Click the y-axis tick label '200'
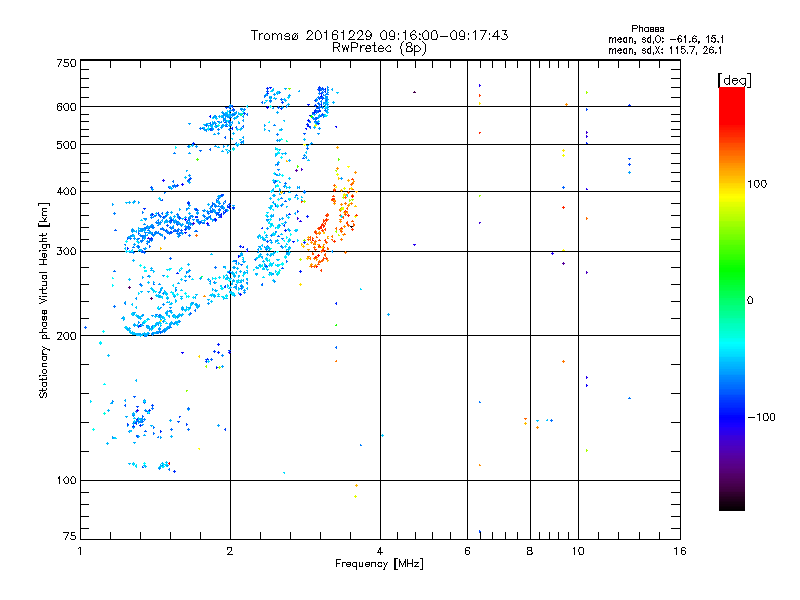Viewport: 800px width, 600px height. click(x=67, y=336)
